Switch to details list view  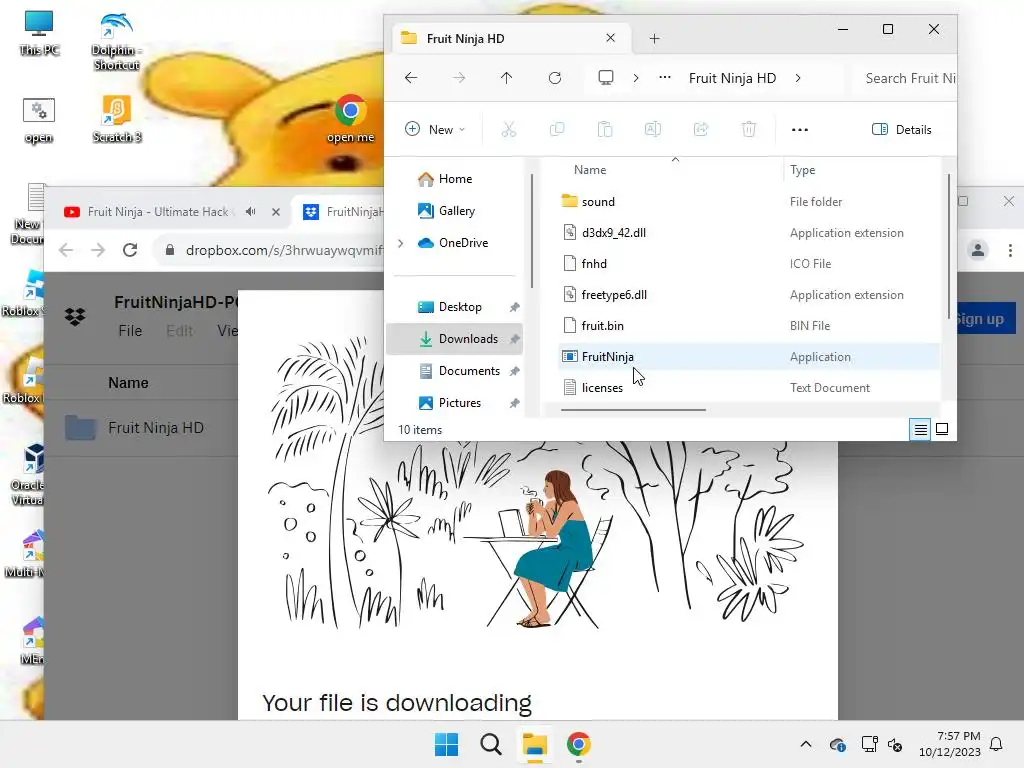(920, 430)
